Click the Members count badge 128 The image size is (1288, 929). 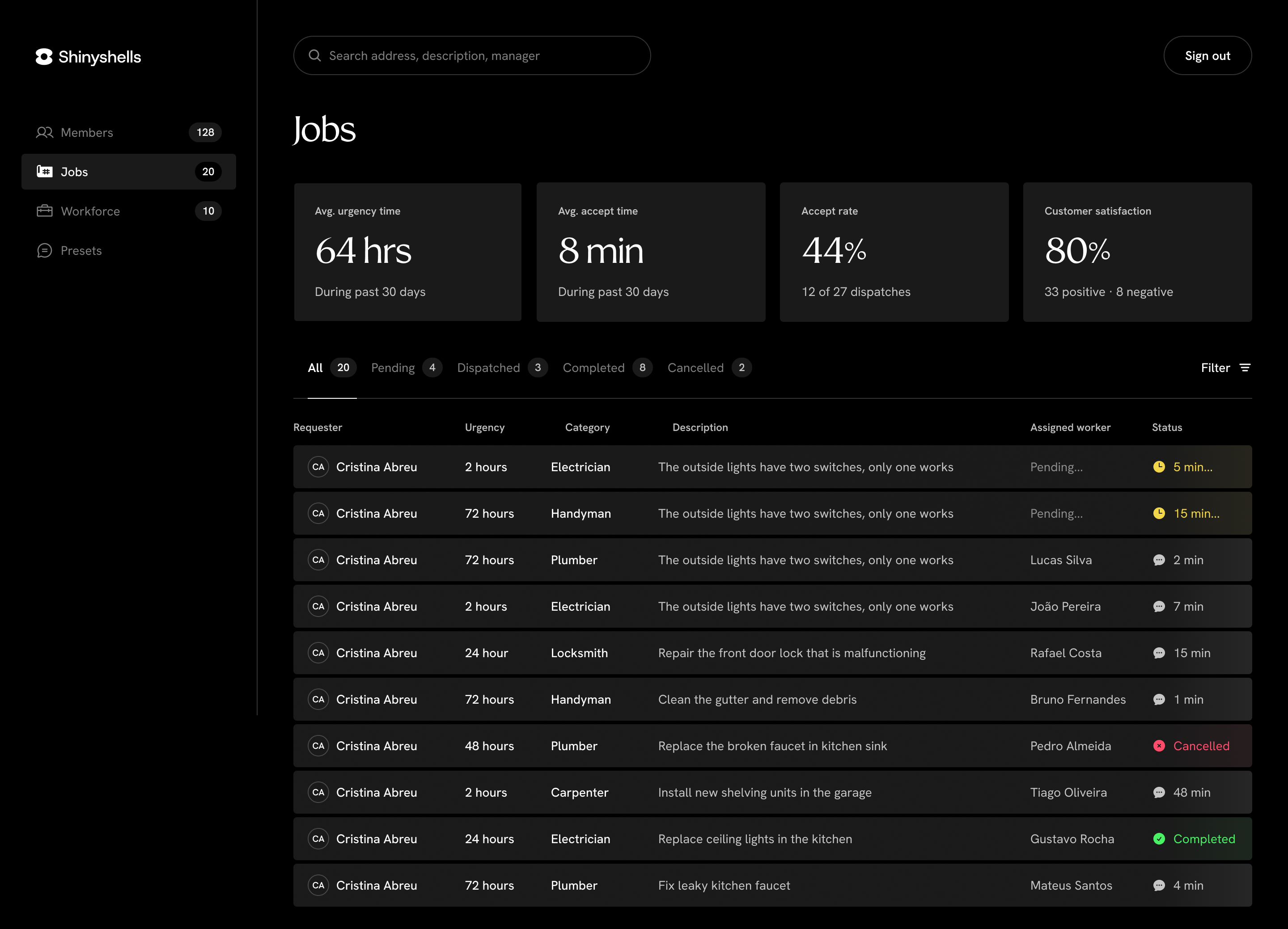[x=205, y=132]
